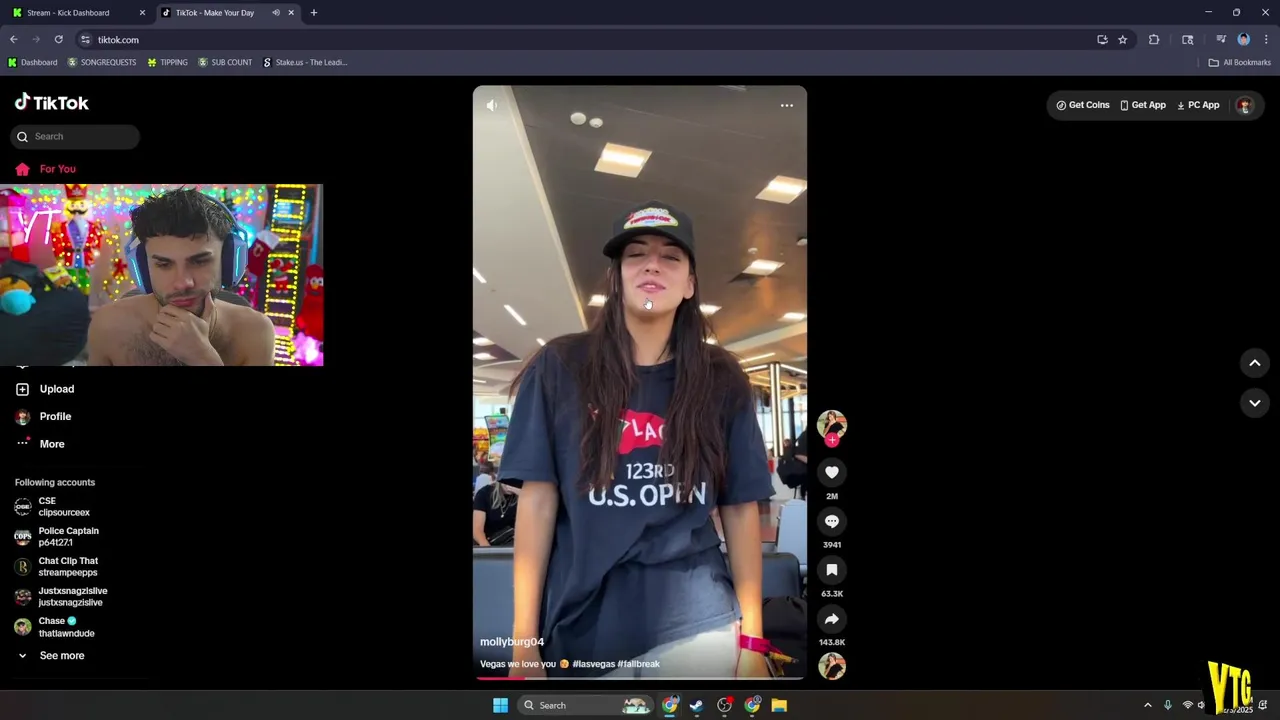Open CSE clipsourceex account
The width and height of the screenshot is (1280, 720).
(52, 507)
